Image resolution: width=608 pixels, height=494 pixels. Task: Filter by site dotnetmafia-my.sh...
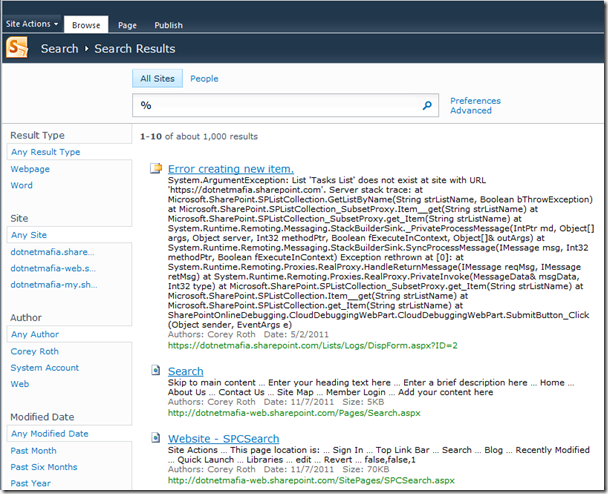pyautogui.click(x=54, y=285)
